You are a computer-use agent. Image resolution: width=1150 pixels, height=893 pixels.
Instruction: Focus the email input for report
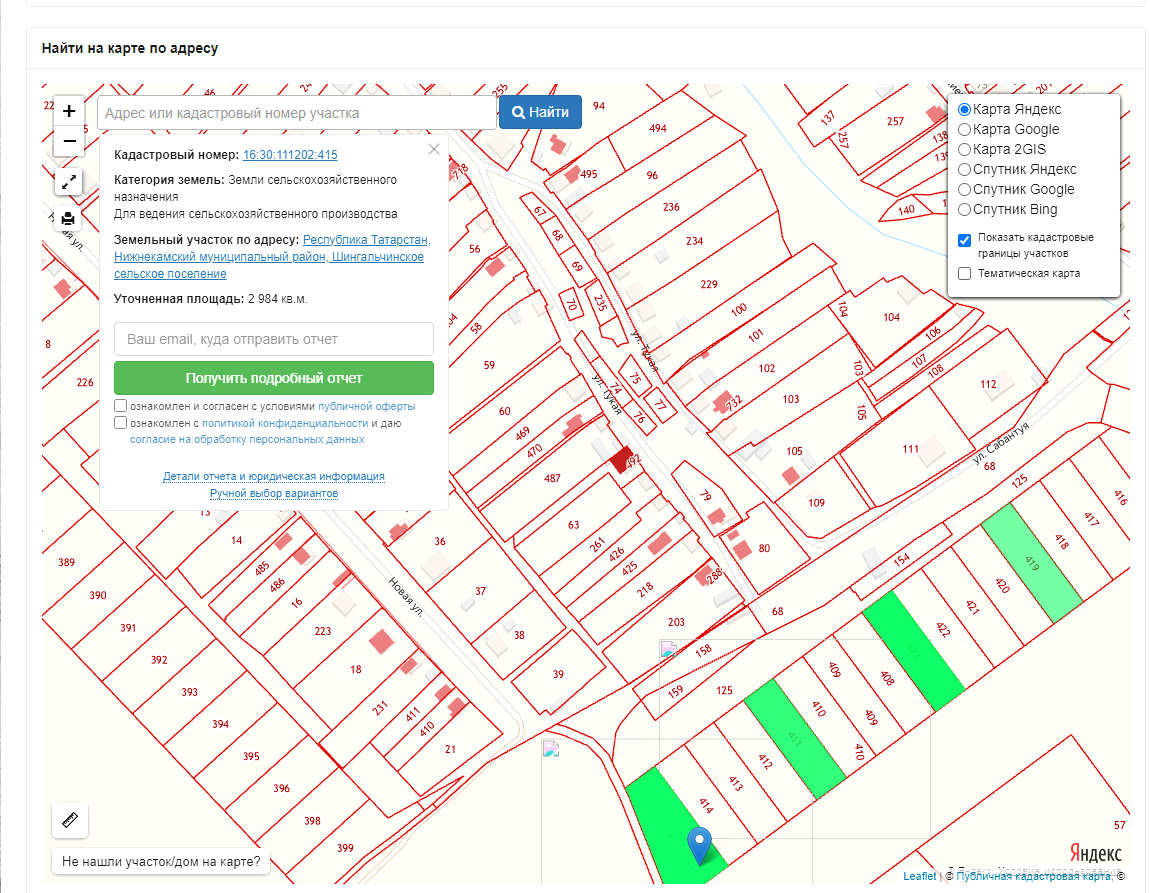pyautogui.click(x=274, y=339)
